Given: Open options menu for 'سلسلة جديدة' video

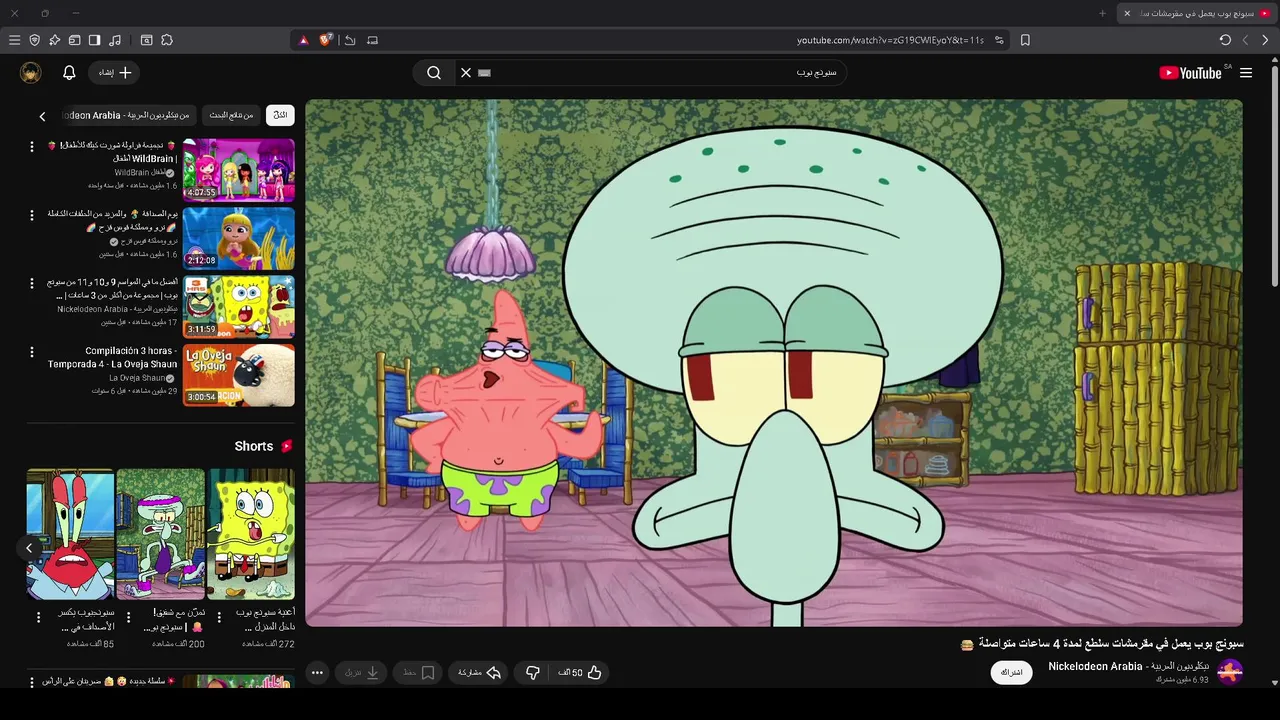Looking at the screenshot, I should click(x=32, y=683).
